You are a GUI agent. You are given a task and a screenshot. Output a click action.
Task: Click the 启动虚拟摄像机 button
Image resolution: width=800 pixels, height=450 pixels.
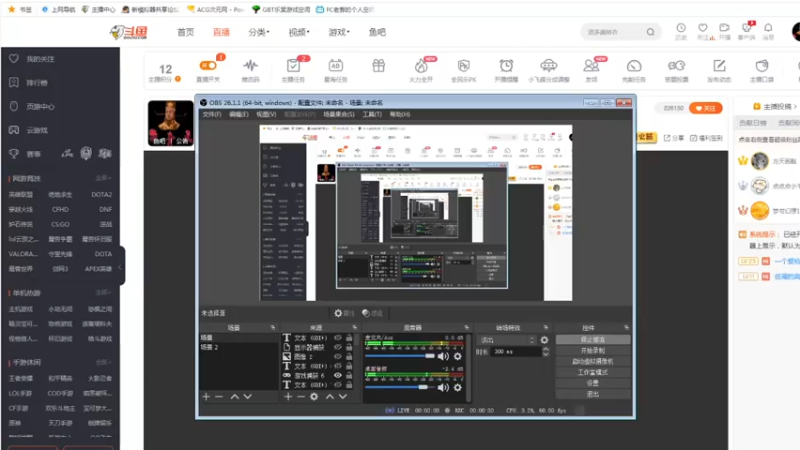click(593, 361)
